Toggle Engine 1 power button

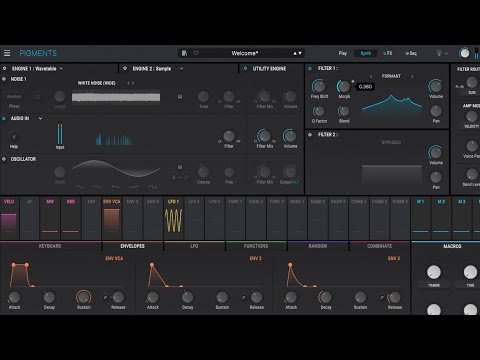point(4,68)
